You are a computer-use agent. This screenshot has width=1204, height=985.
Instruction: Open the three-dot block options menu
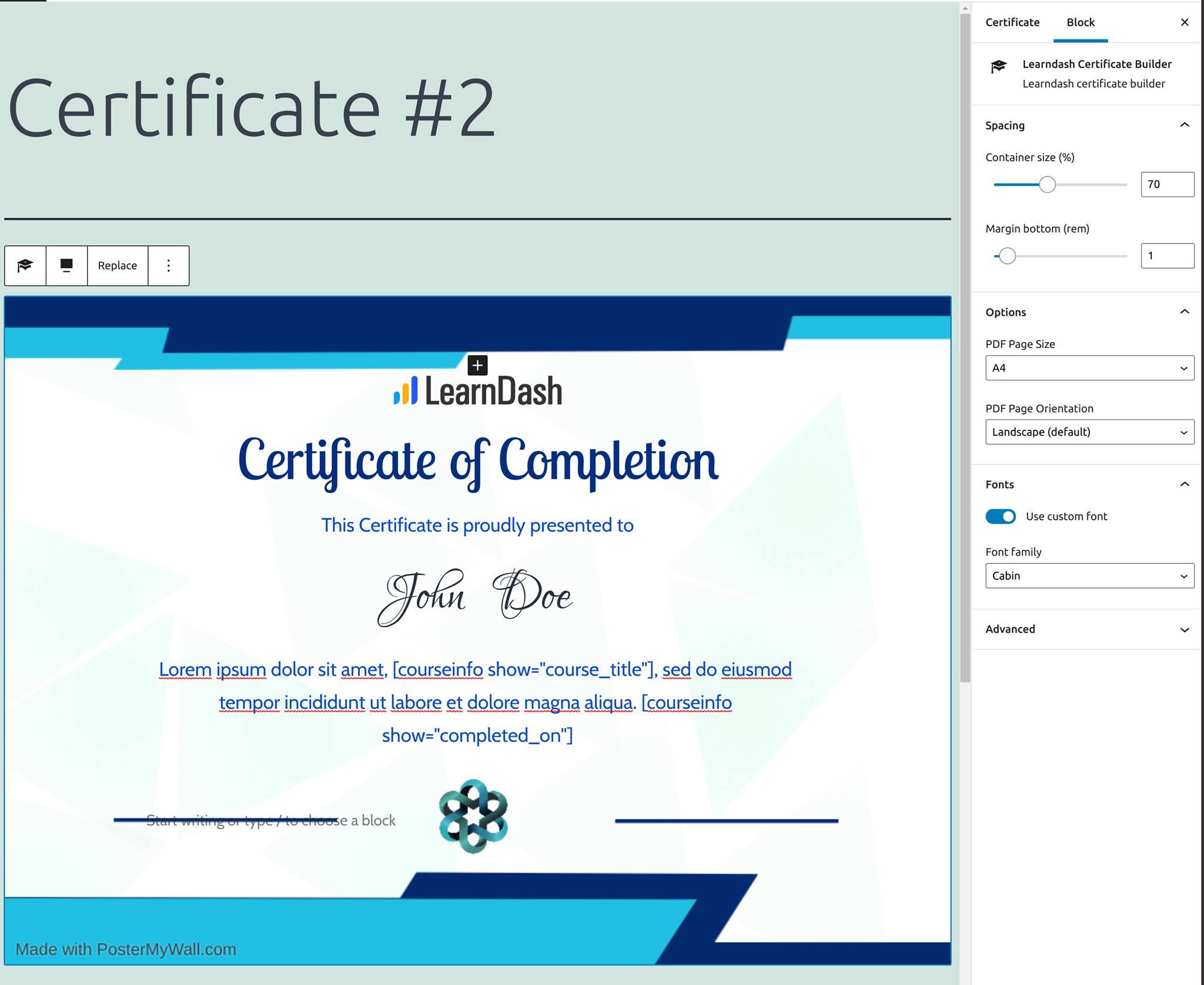pos(168,266)
